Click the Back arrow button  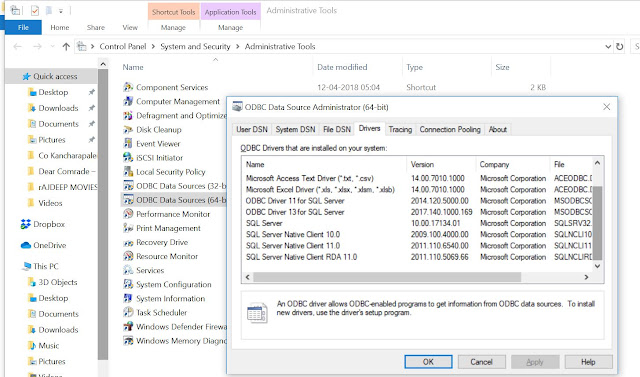[18, 47]
